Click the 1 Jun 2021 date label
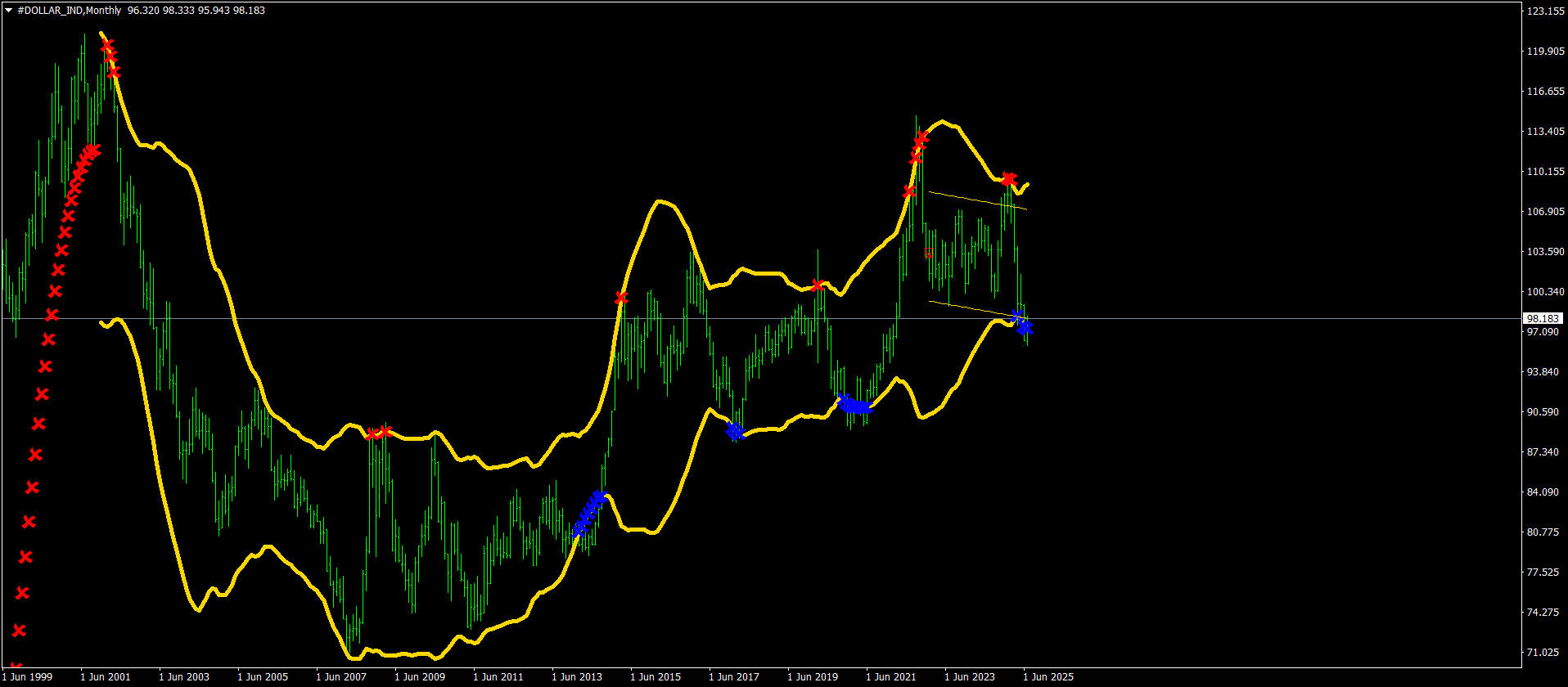 (x=890, y=676)
